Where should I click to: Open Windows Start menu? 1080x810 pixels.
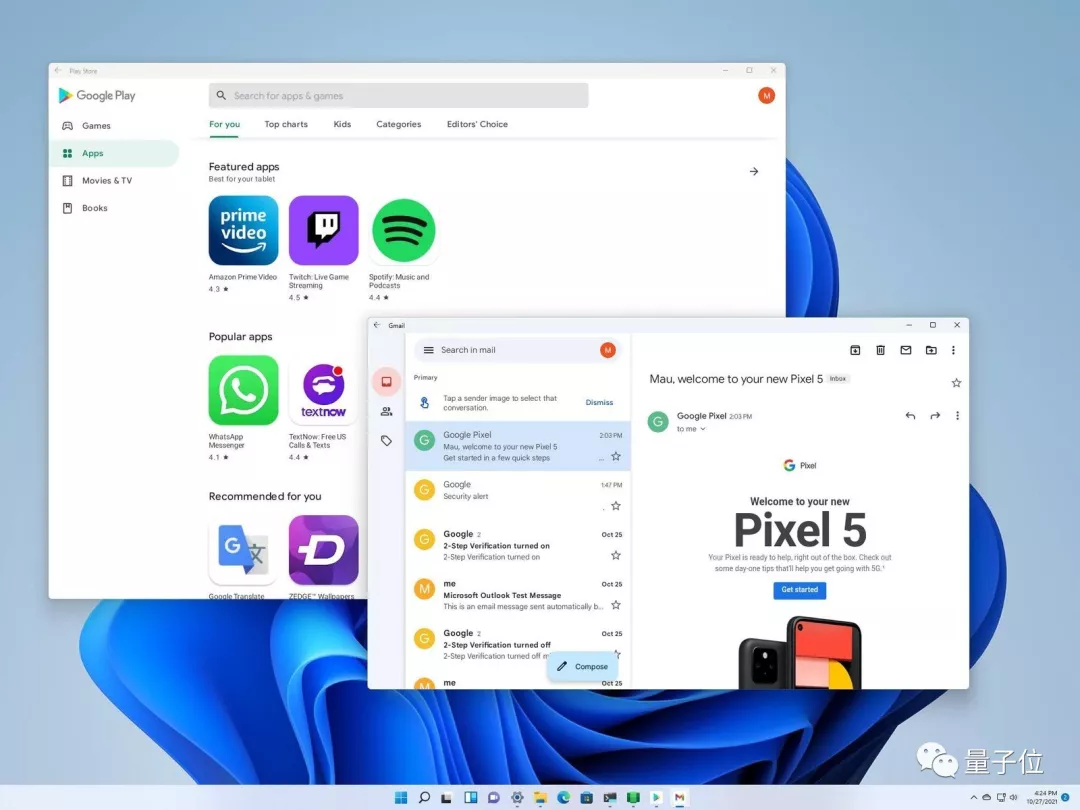click(x=401, y=798)
